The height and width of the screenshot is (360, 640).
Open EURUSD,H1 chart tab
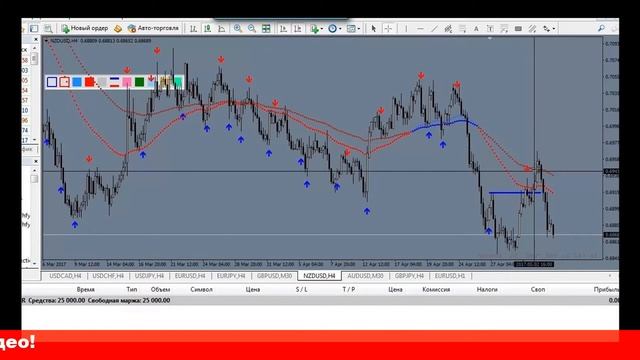tap(450, 276)
